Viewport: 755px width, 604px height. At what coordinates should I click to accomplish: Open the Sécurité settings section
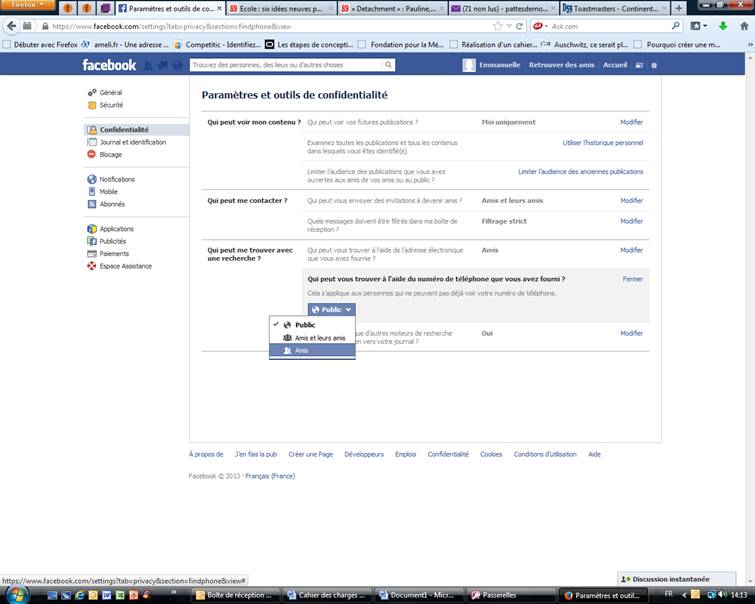coord(111,105)
